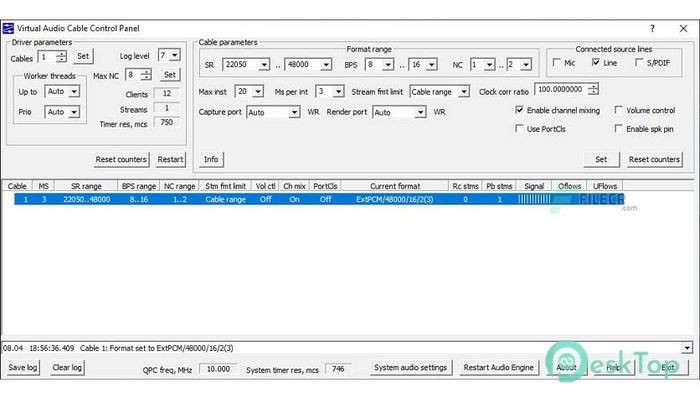Click the Timer res 750 value

coord(167,122)
